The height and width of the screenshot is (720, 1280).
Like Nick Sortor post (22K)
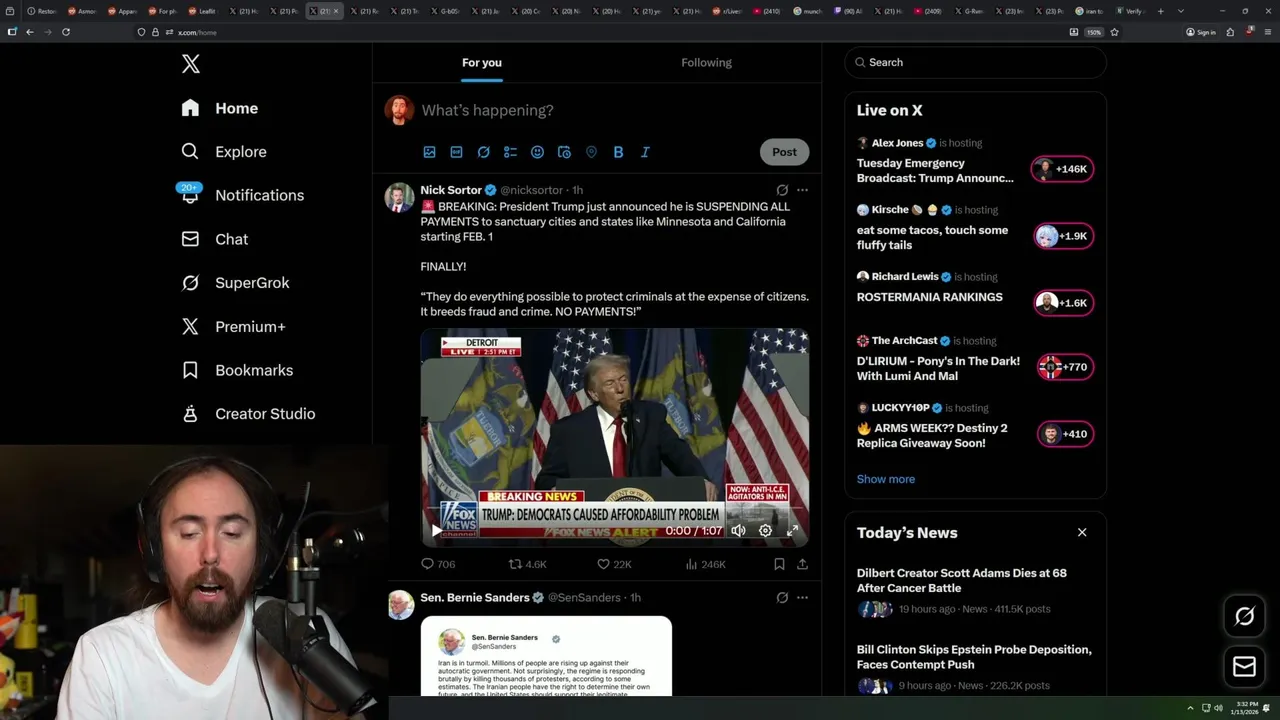(614, 564)
